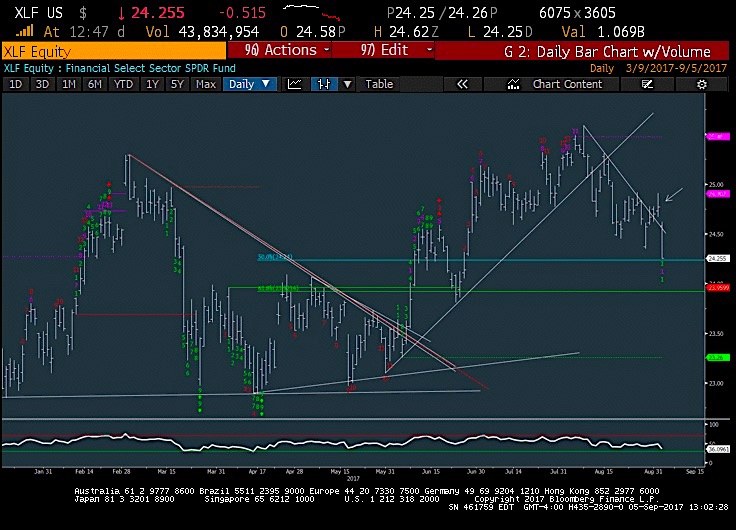Image resolution: width=736 pixels, height=530 pixels.
Task: Click the red 23.9599 axis price label
Action: click(718, 287)
